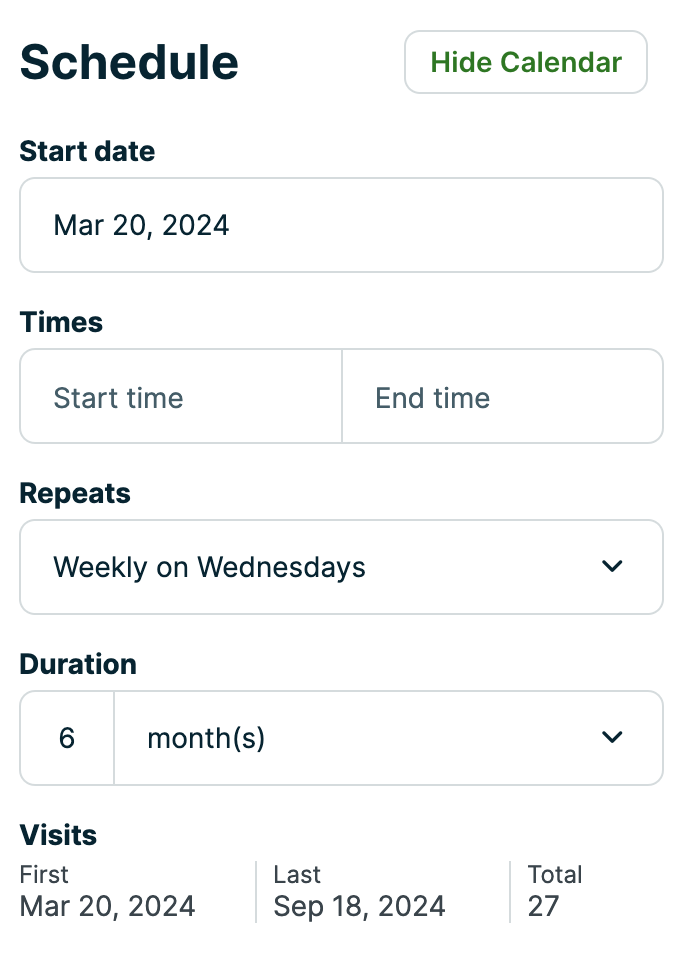Screen dimensions: 688x968
Task: Click the chevron on the Duration unit dropdown
Action: (x=612, y=737)
